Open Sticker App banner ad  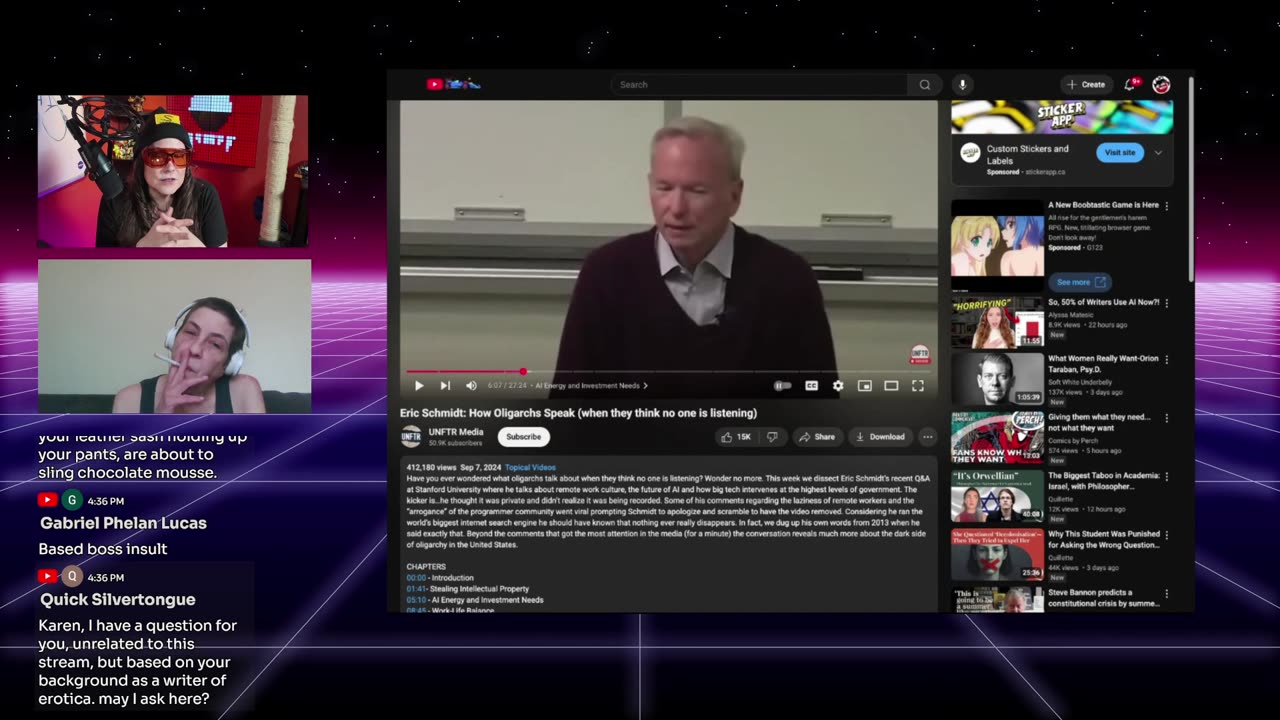[1061, 117]
